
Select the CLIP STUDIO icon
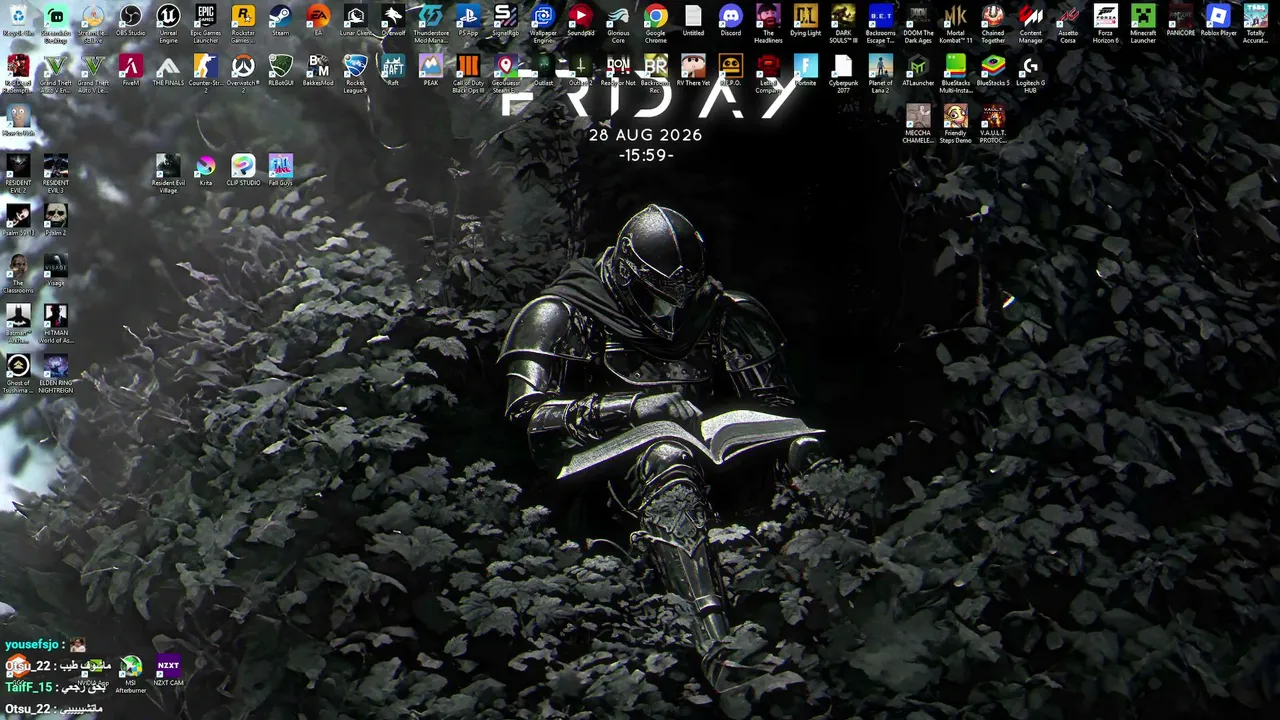pyautogui.click(x=243, y=167)
